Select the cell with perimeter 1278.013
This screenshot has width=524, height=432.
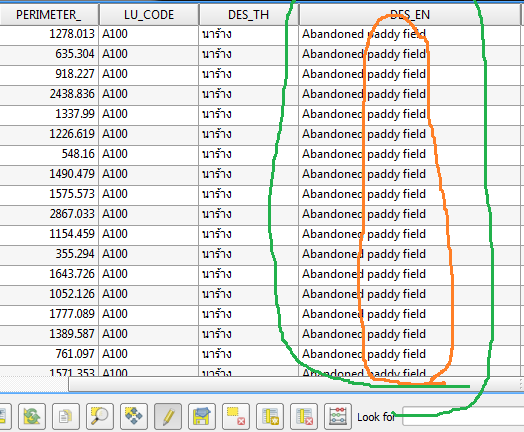tap(49, 34)
